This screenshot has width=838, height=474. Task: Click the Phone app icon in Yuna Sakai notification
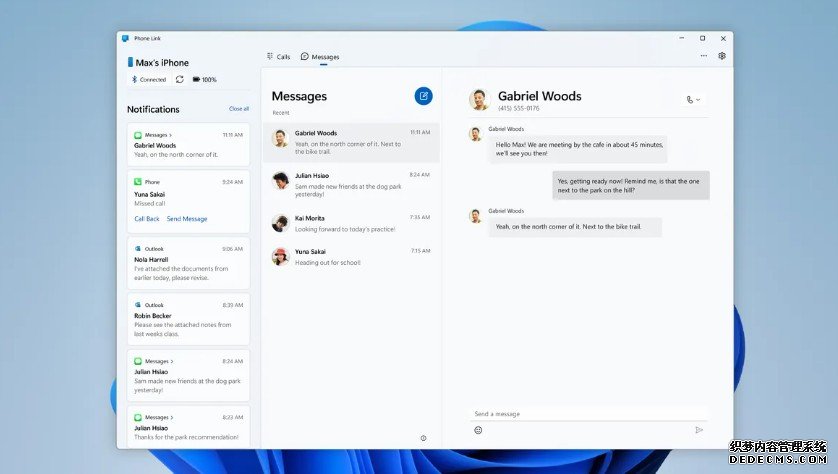click(138, 182)
